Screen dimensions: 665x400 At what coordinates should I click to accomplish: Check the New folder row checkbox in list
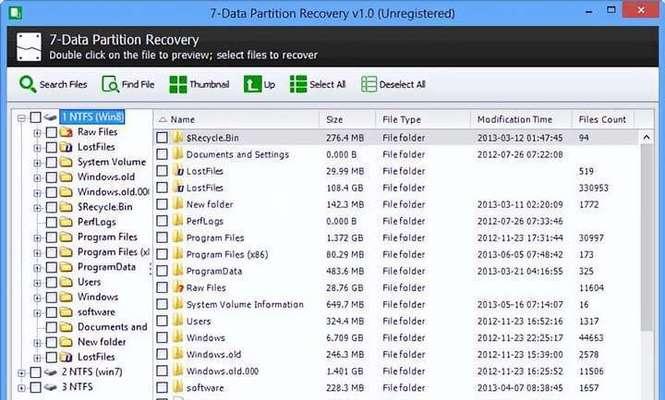click(x=162, y=204)
